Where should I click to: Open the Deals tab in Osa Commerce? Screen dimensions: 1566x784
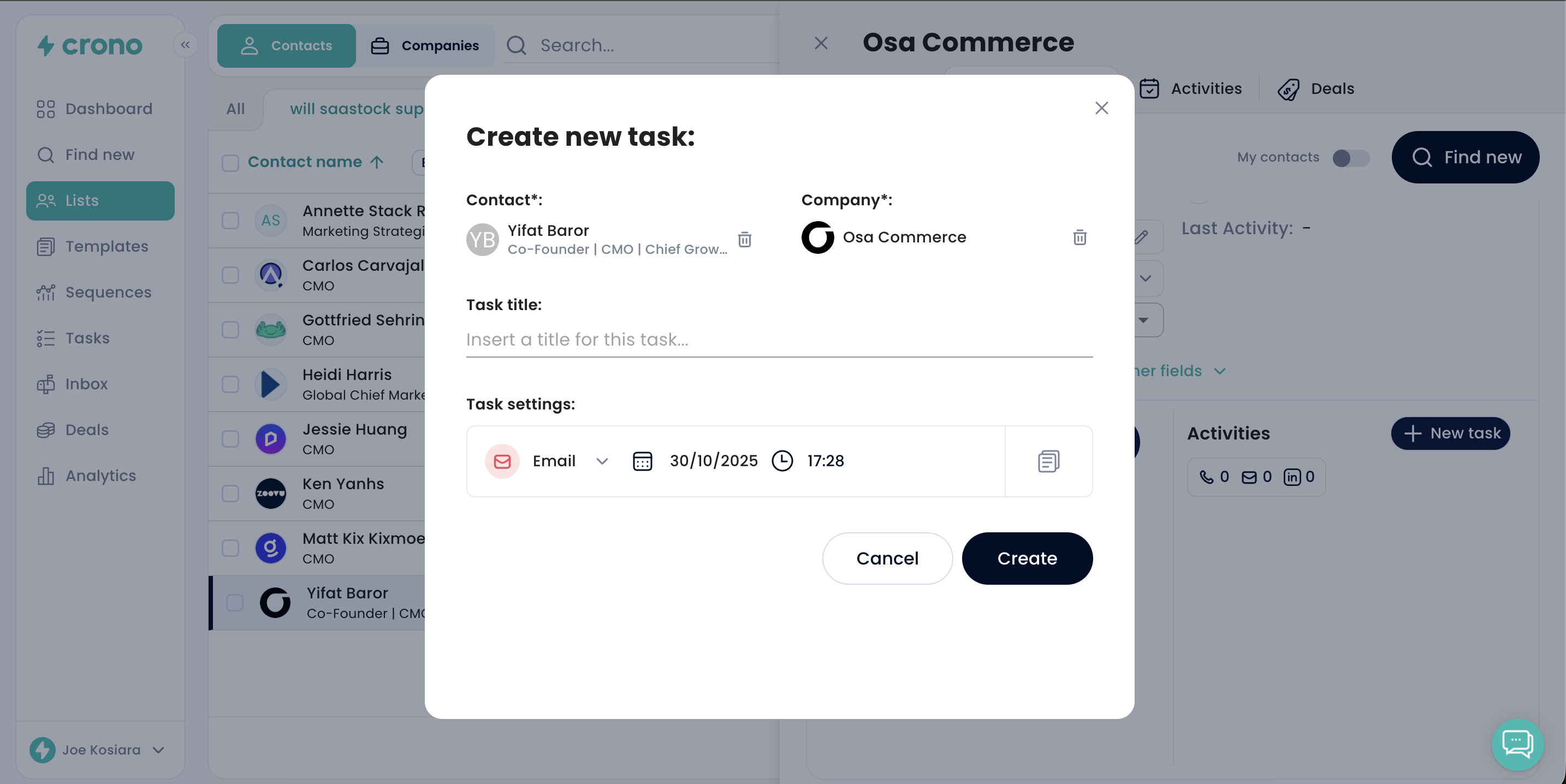1316,89
